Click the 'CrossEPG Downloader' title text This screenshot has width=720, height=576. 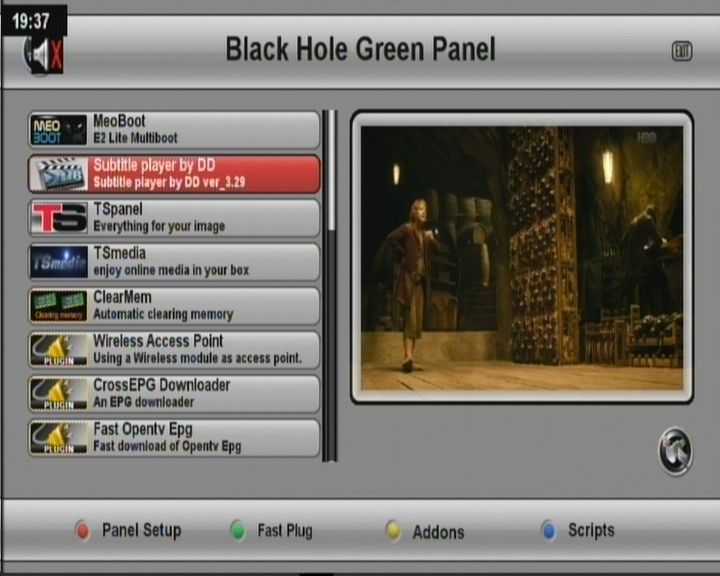coord(162,385)
